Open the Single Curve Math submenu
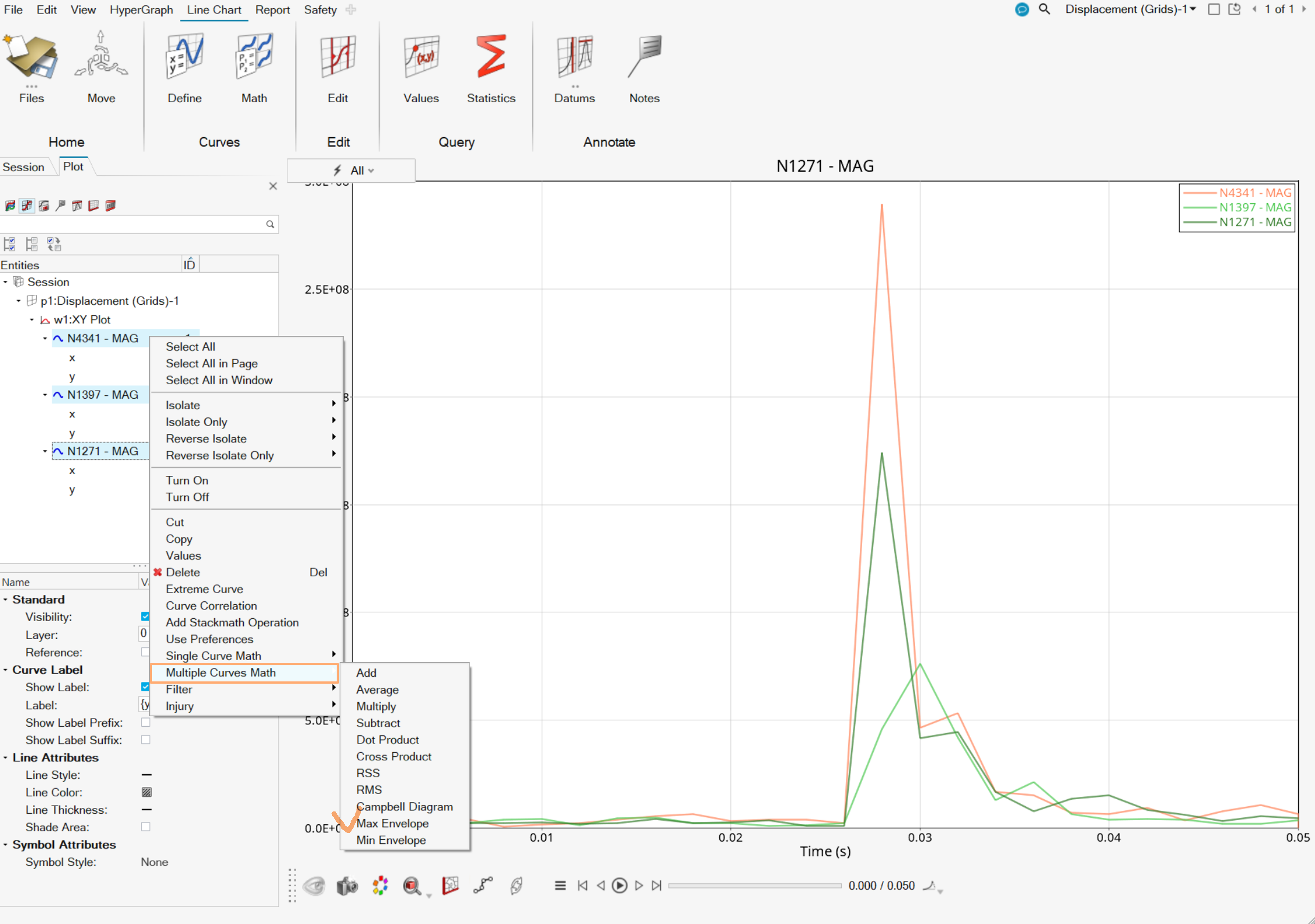1315x924 pixels. coord(246,656)
